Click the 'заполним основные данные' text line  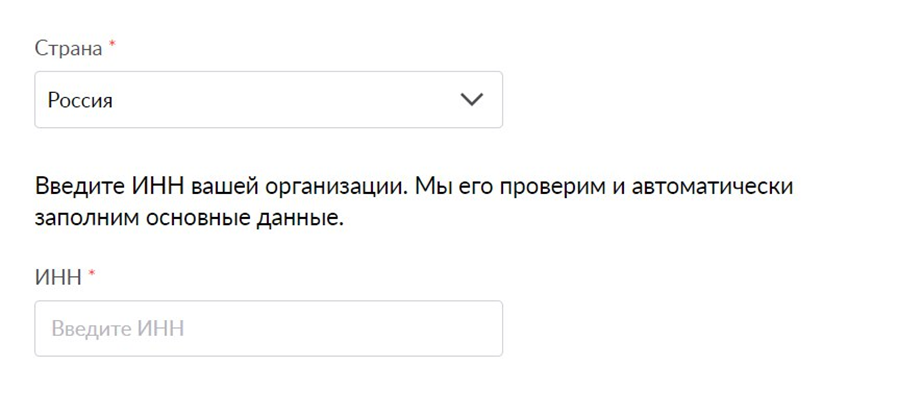click(x=189, y=218)
